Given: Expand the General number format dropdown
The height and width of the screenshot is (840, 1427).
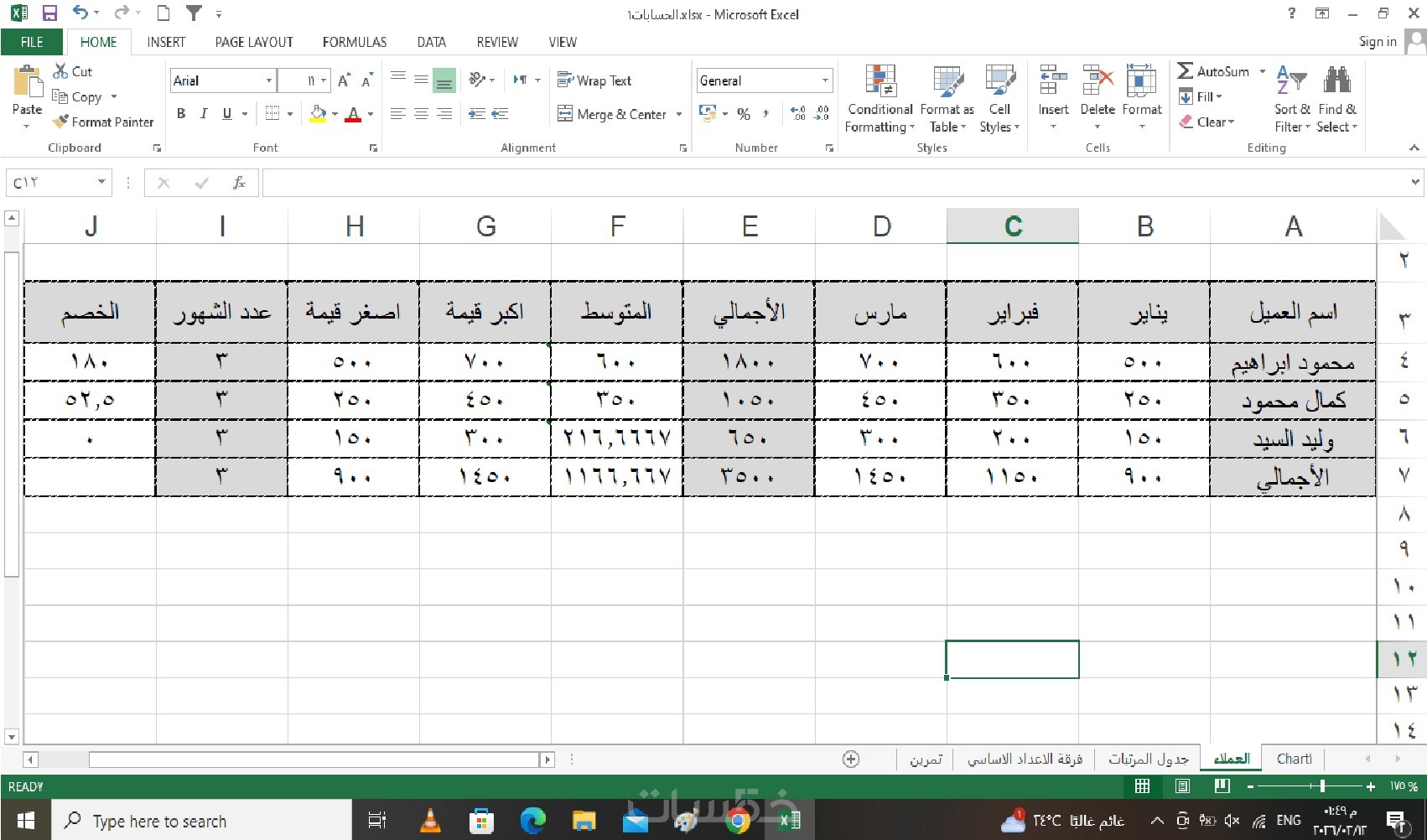Looking at the screenshot, I should pos(825,80).
